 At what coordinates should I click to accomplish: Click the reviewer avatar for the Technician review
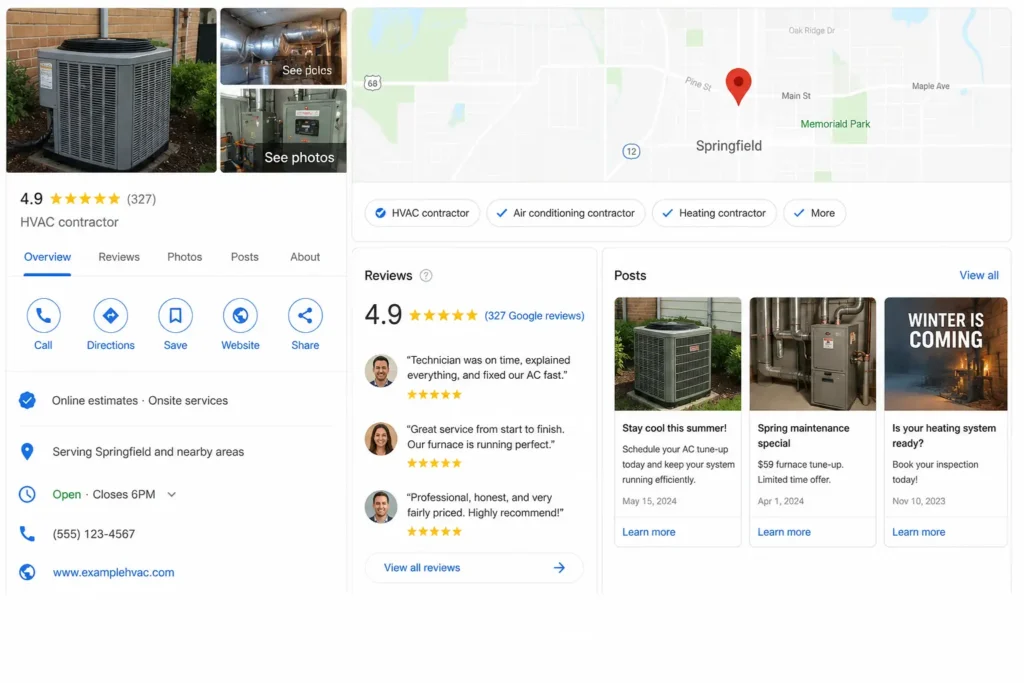pos(381,371)
